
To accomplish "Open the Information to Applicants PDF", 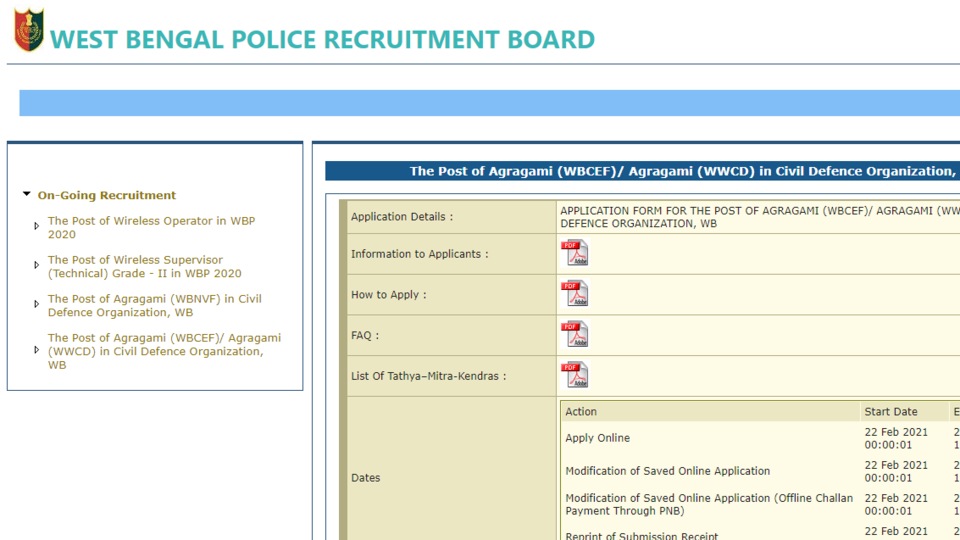I will (574, 253).
